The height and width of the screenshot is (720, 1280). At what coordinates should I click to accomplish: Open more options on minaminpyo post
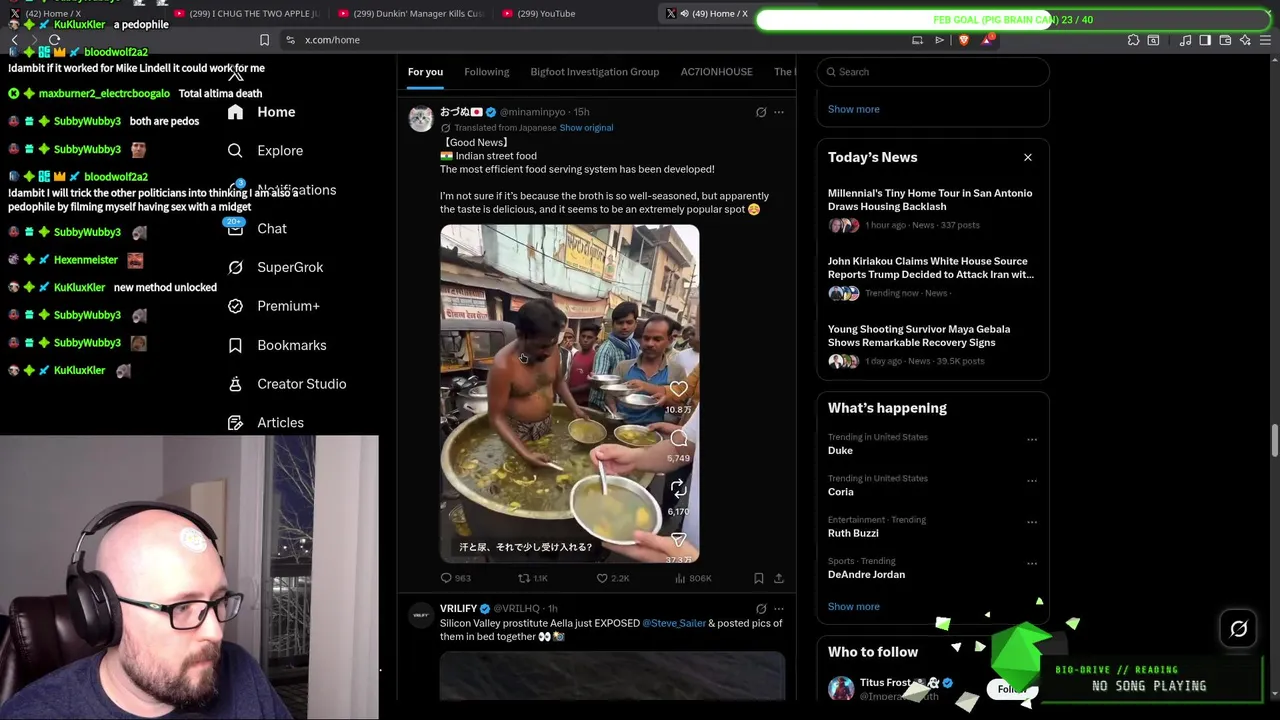pos(779,112)
